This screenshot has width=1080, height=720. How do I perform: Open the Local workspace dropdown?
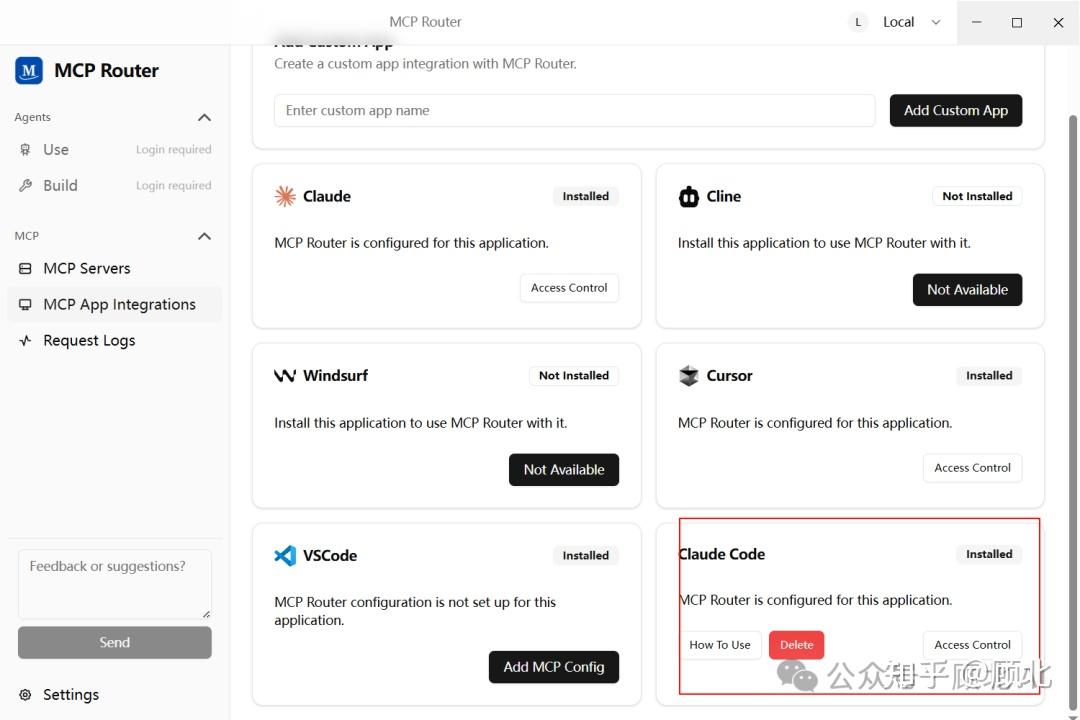pyautogui.click(x=936, y=22)
